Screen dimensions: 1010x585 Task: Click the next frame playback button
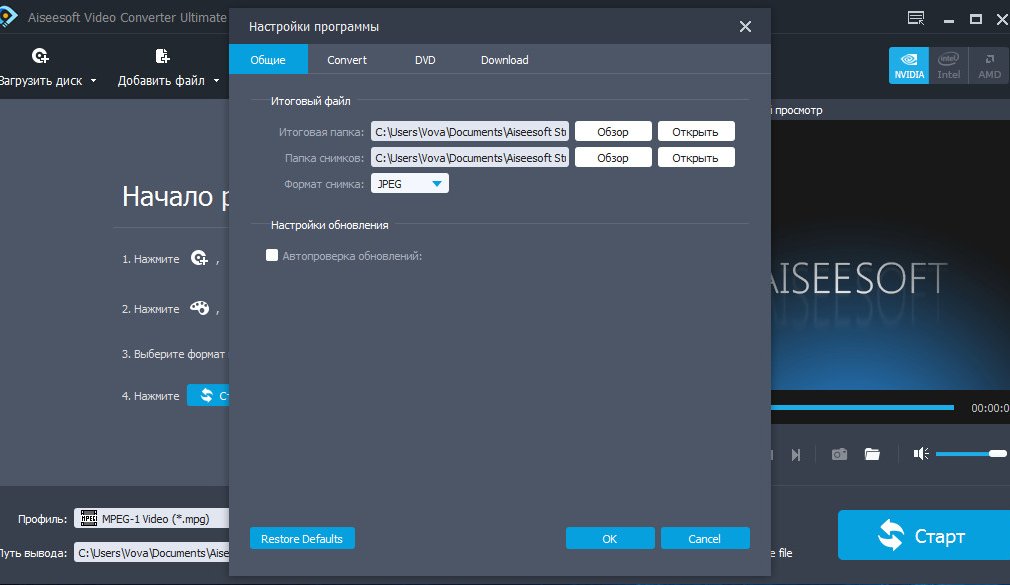point(796,455)
